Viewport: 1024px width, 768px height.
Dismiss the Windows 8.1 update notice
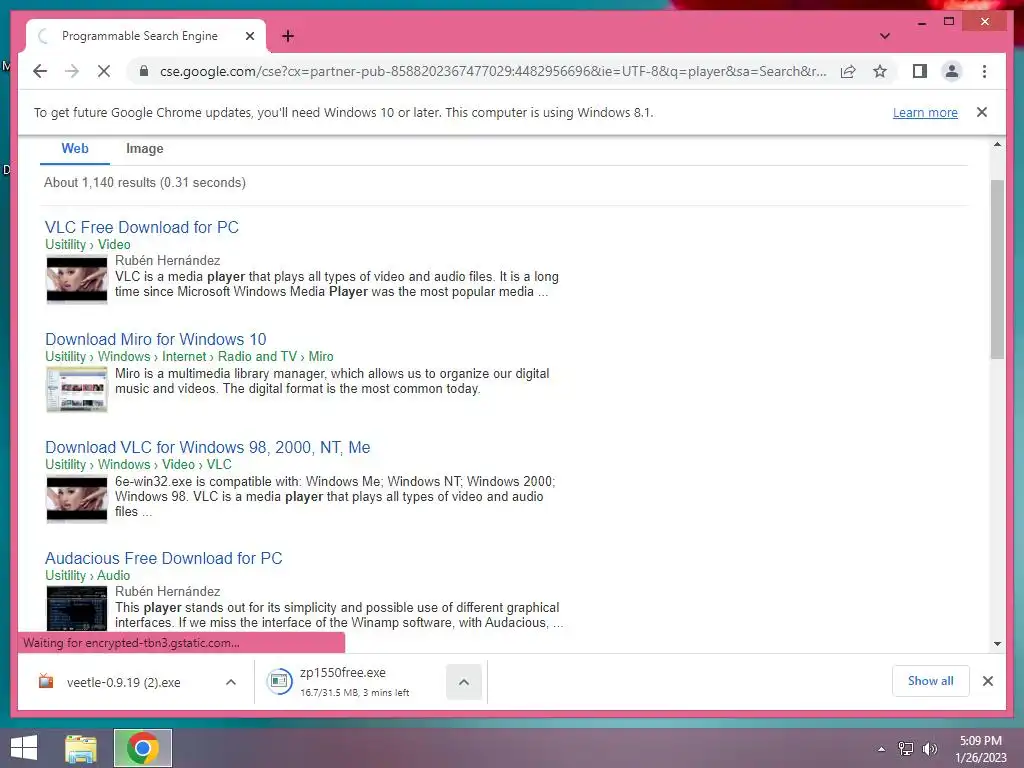[x=982, y=112]
